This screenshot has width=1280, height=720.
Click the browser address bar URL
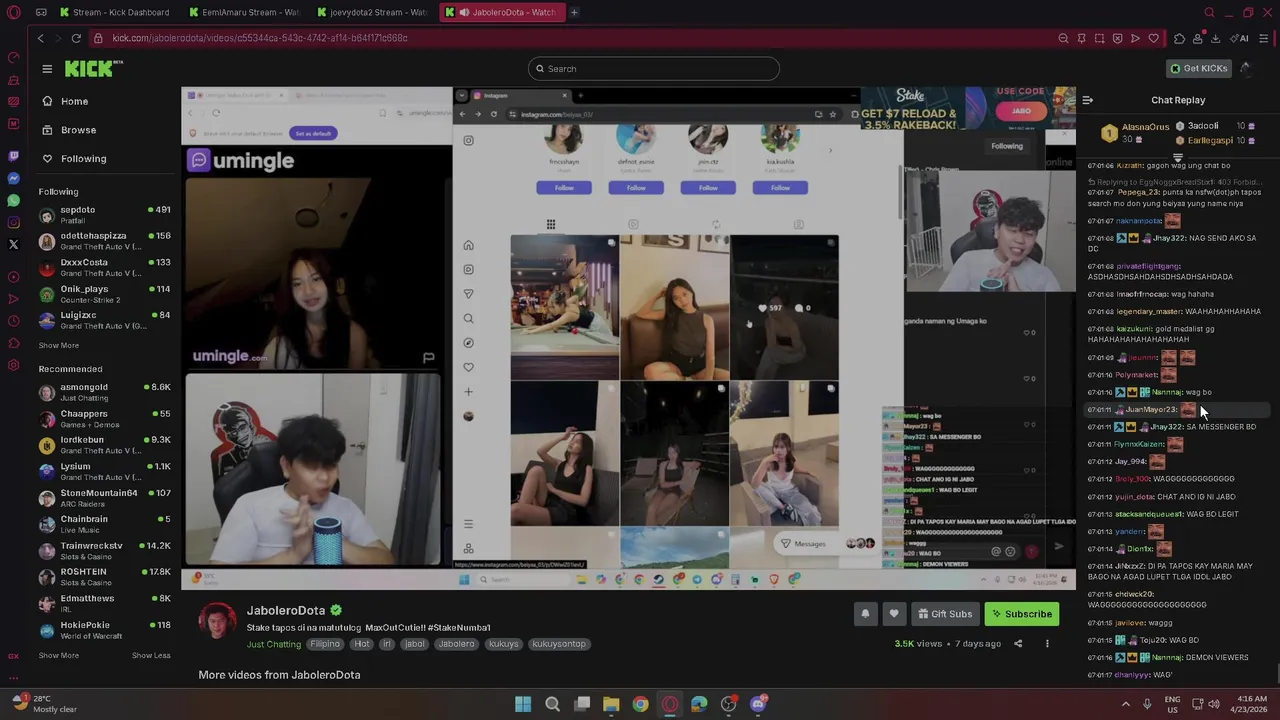(259, 38)
